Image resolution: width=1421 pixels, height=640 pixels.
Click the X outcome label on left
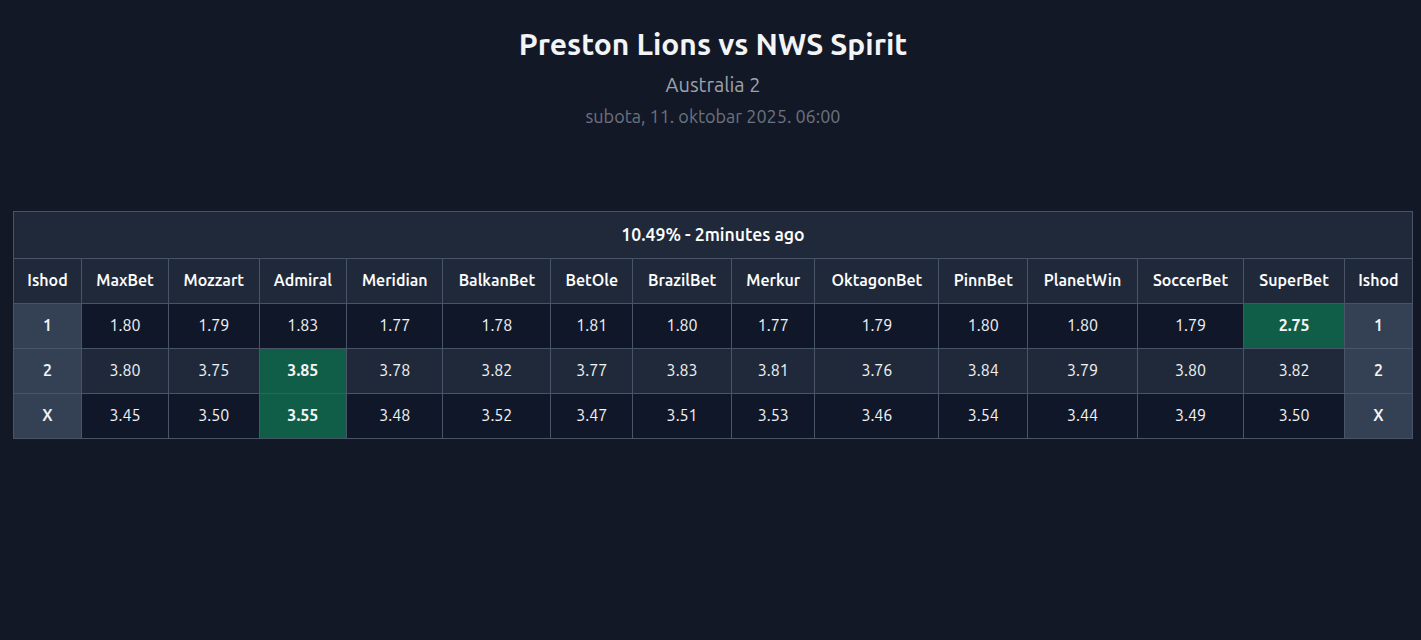[47, 415]
